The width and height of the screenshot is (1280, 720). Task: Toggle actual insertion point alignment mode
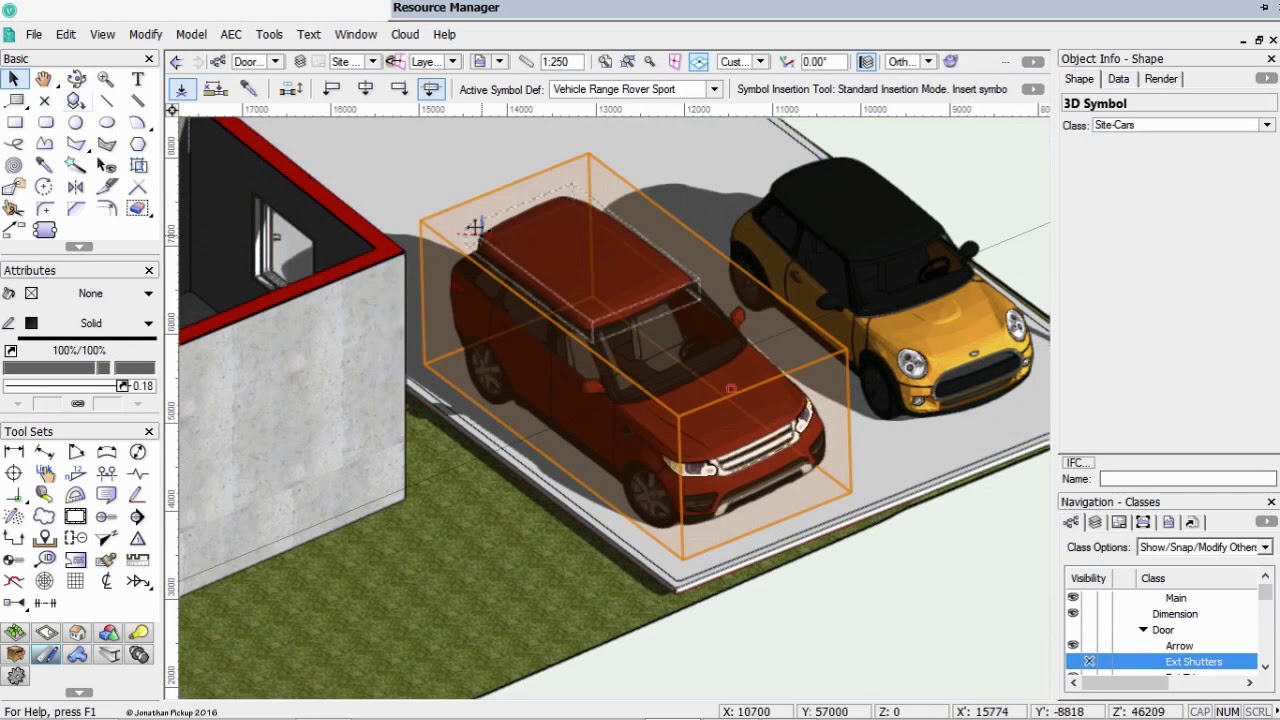pos(431,89)
